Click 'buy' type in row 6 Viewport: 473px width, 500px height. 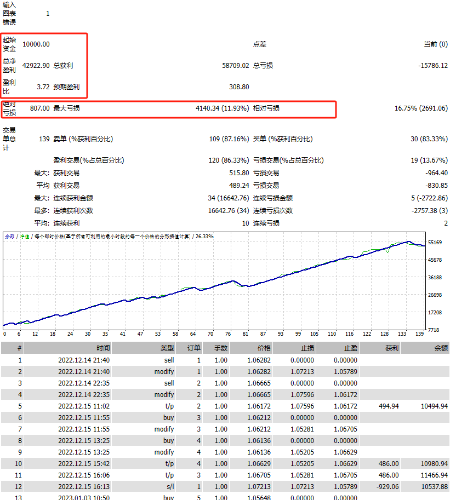coord(169,417)
